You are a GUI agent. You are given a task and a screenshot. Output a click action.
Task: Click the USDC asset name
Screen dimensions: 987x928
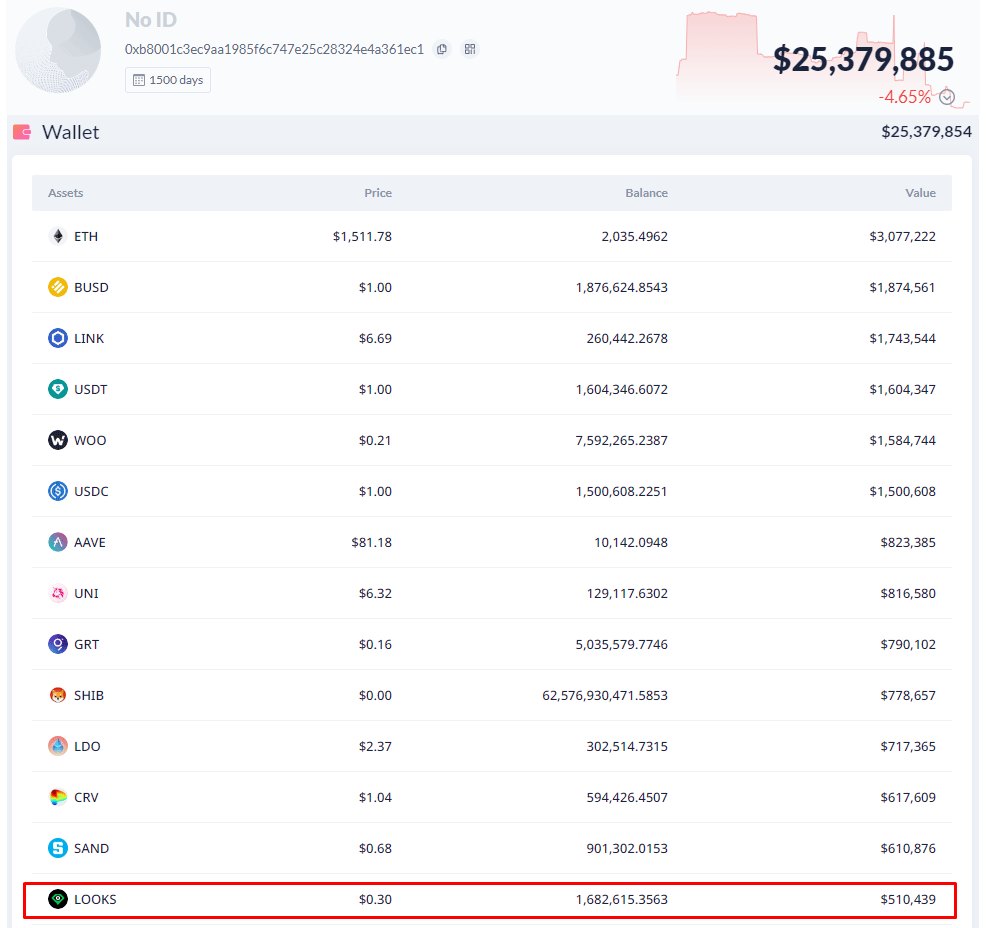(x=91, y=492)
